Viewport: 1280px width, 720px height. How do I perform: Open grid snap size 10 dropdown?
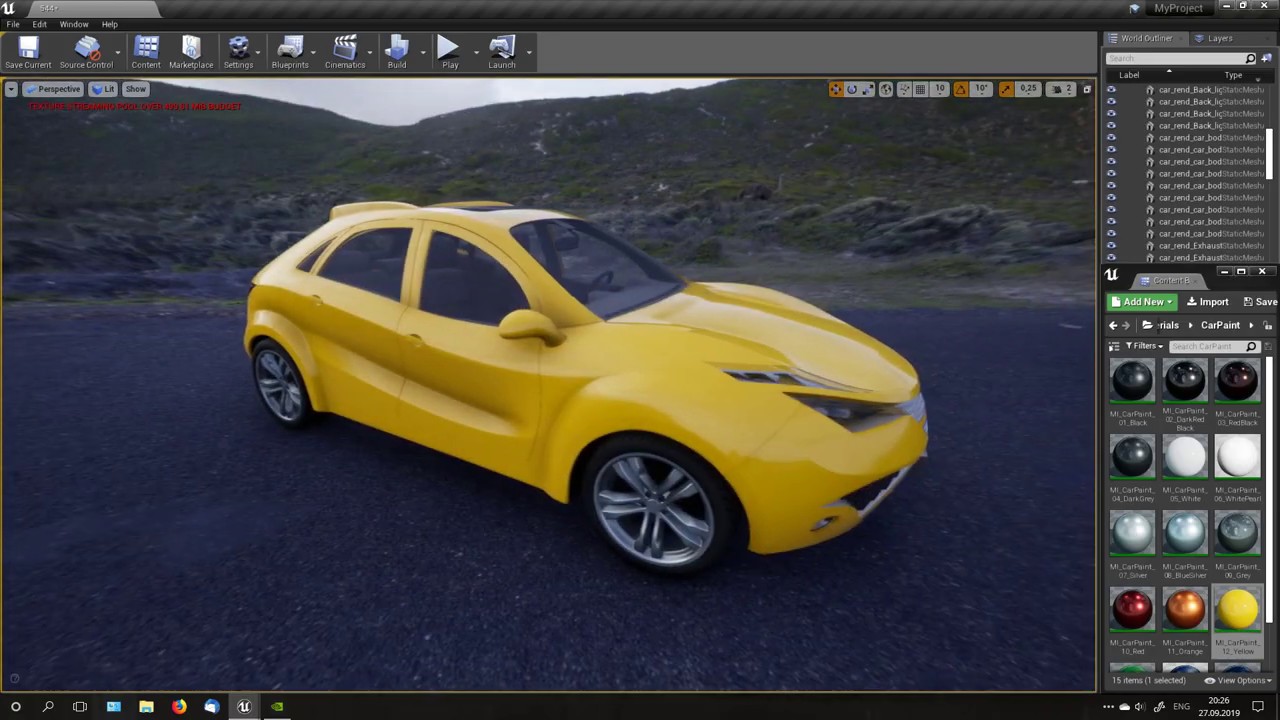coord(940,89)
